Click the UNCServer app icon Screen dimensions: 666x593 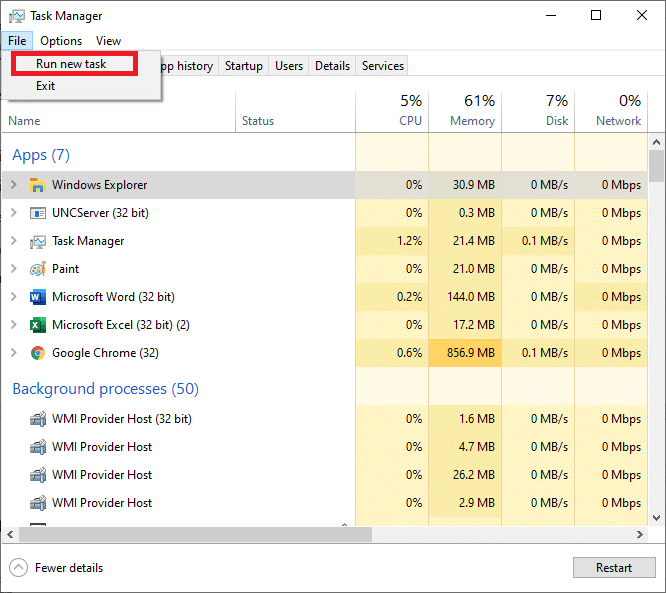point(38,213)
